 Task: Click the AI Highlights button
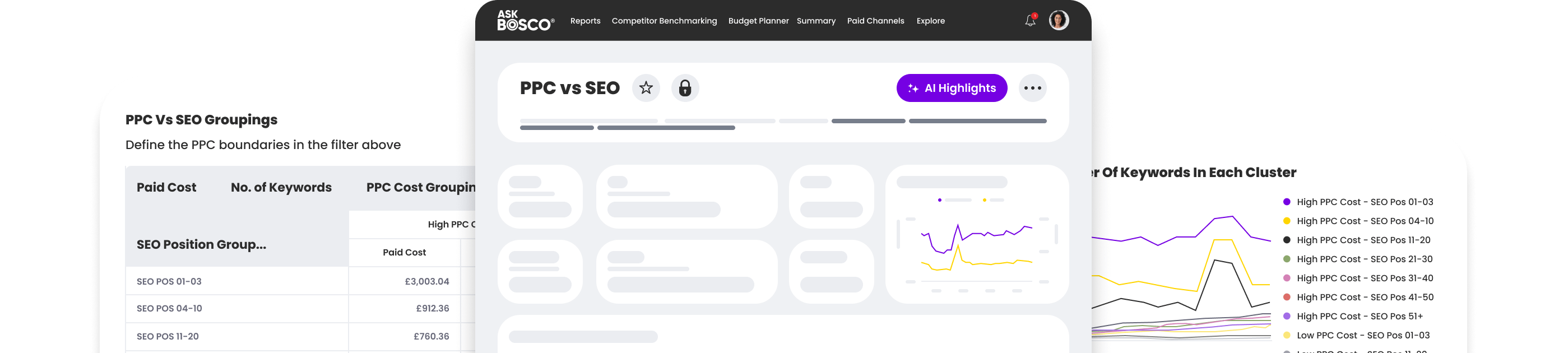point(952,89)
